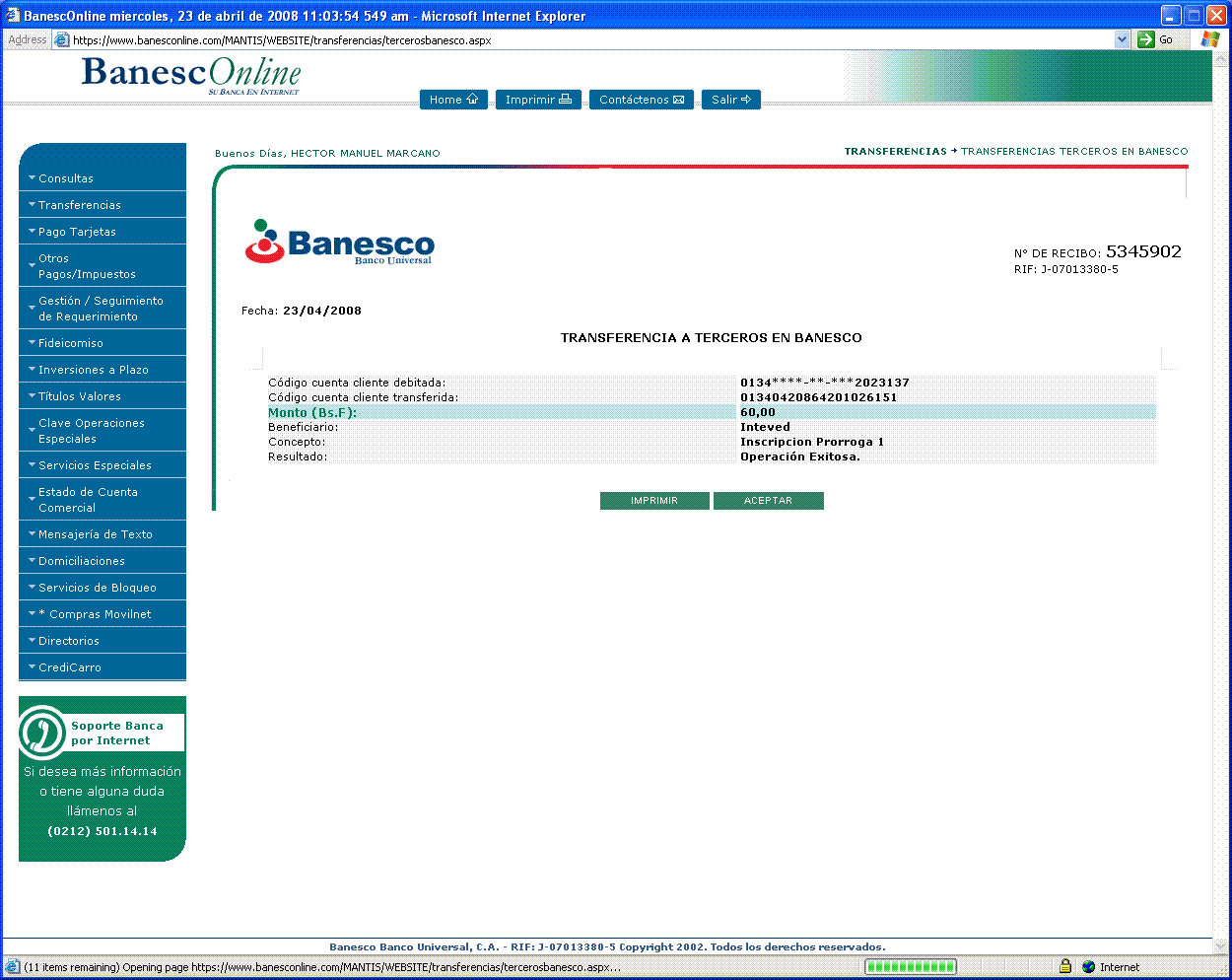This screenshot has height=980, width=1232.
Task: Click the security padlock icon in status bar
Action: point(1065,967)
